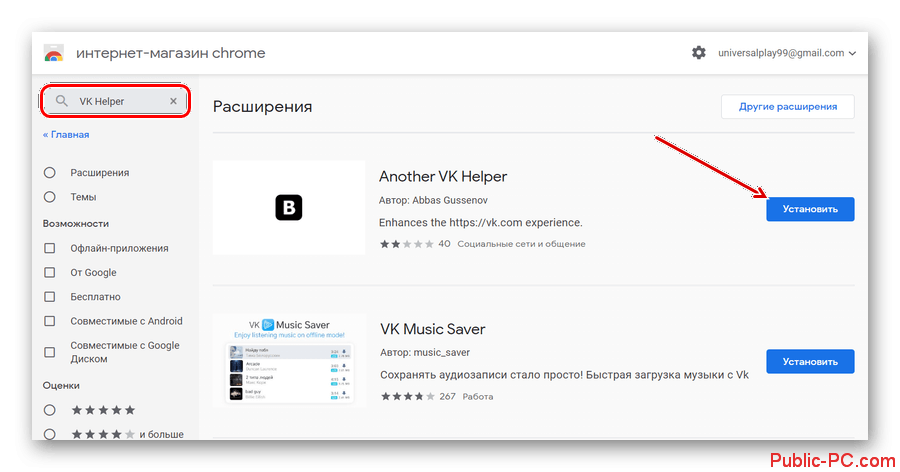This screenshot has height=472, width=900.
Task: Click the VK Helper search field
Action: tap(115, 101)
